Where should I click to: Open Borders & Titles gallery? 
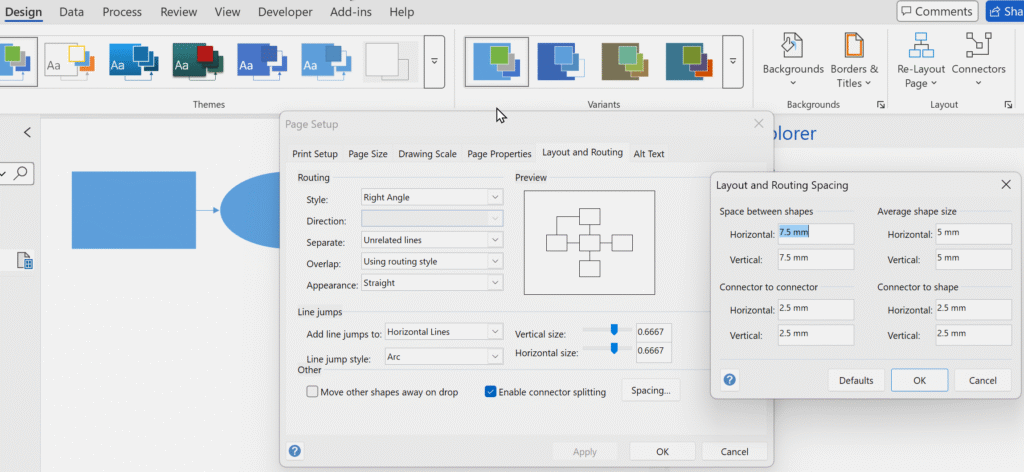click(854, 46)
